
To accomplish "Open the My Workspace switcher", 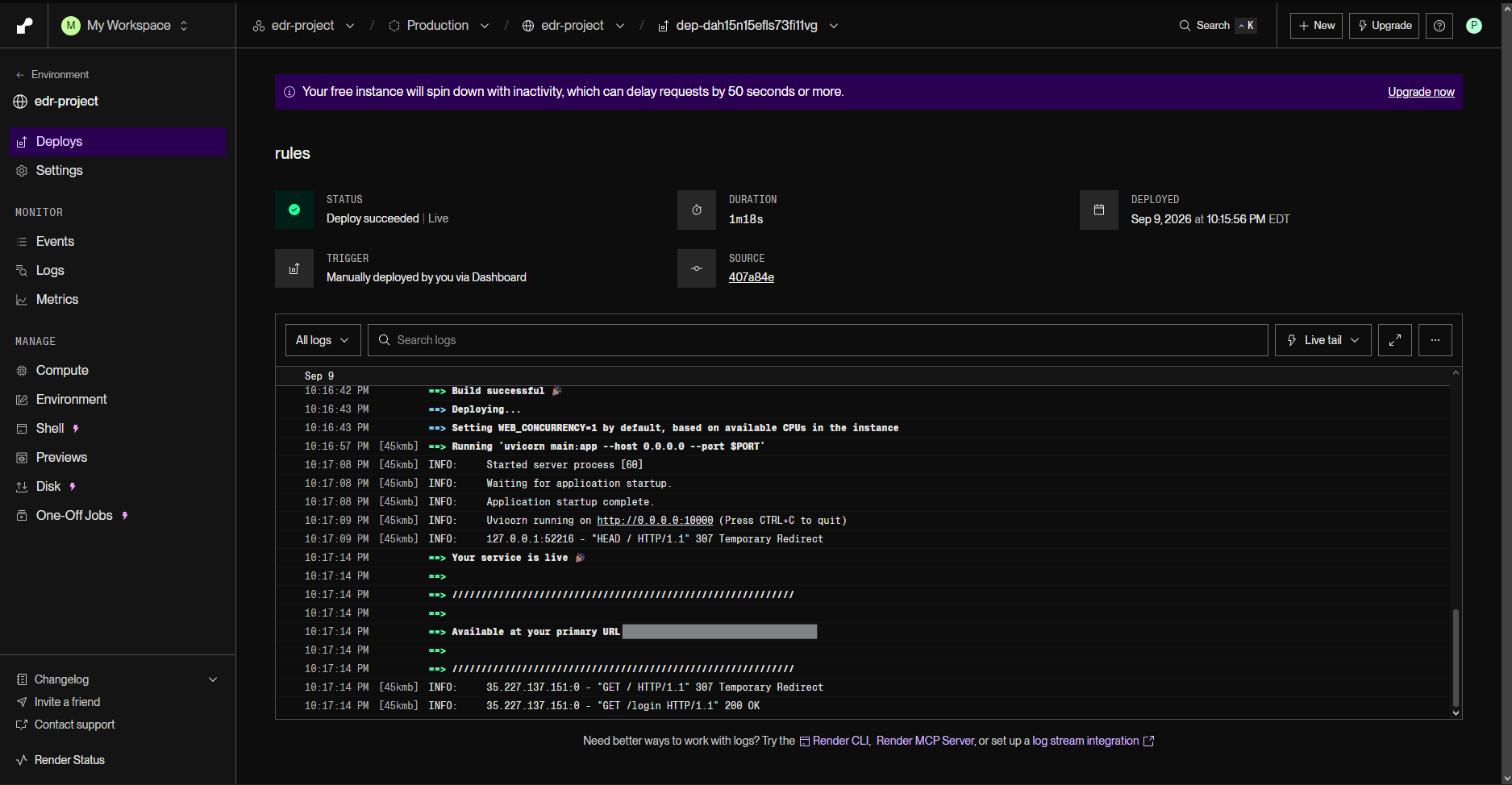I will click(125, 26).
